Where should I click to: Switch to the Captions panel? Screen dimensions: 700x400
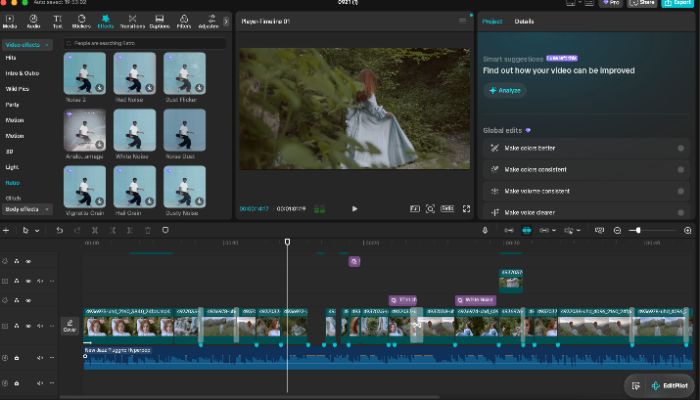coord(159,21)
